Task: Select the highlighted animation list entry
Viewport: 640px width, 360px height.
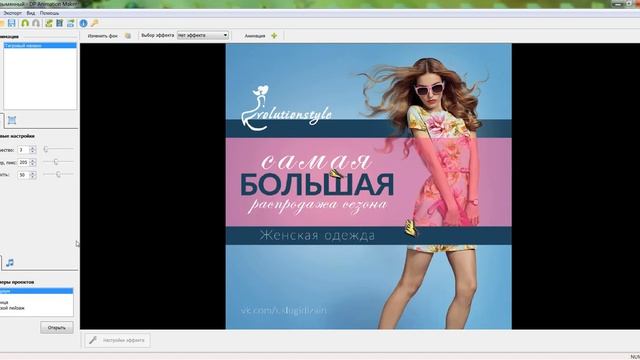Action: (40, 45)
